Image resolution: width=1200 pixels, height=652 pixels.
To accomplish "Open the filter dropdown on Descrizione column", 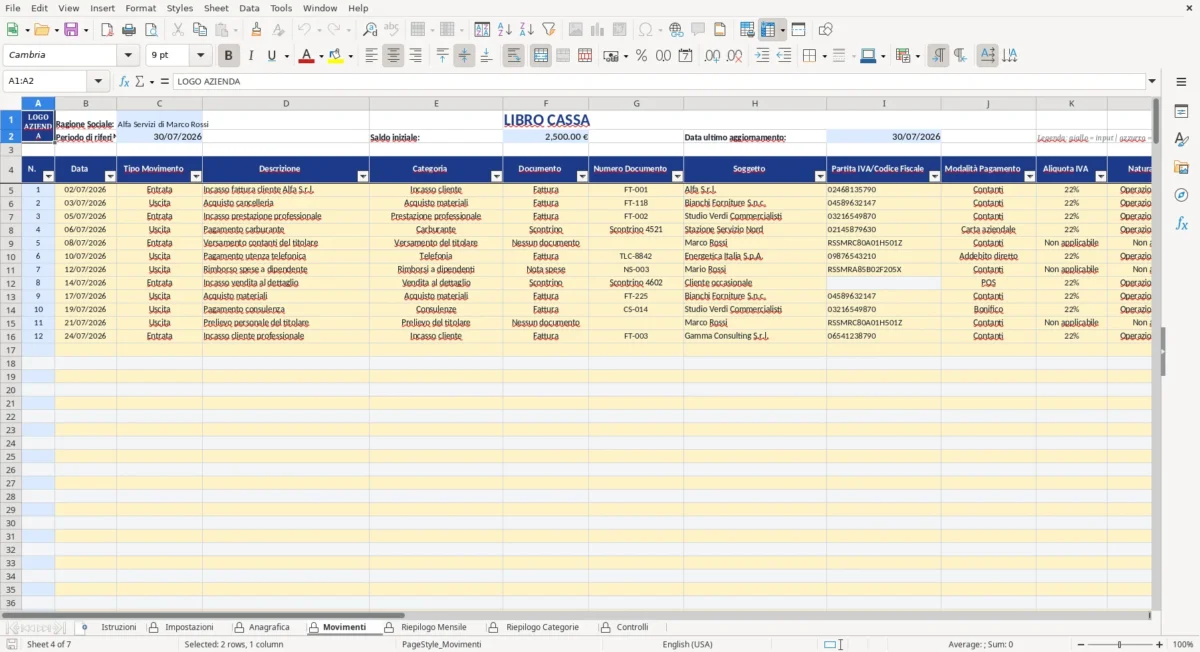I will [363, 176].
